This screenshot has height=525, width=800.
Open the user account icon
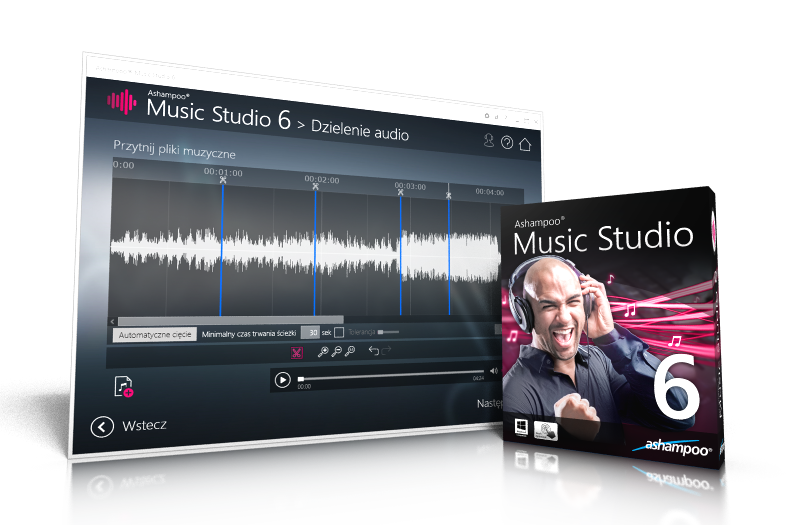(x=489, y=141)
